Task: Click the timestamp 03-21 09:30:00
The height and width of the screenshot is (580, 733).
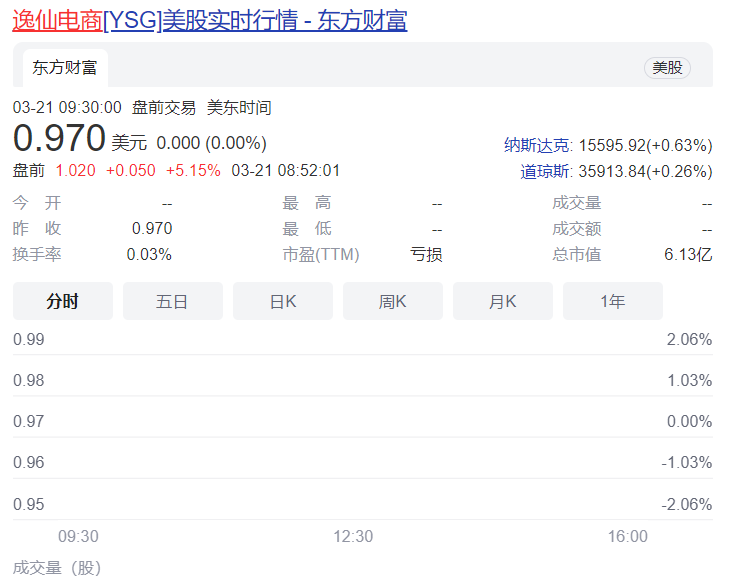Action: click(67, 107)
